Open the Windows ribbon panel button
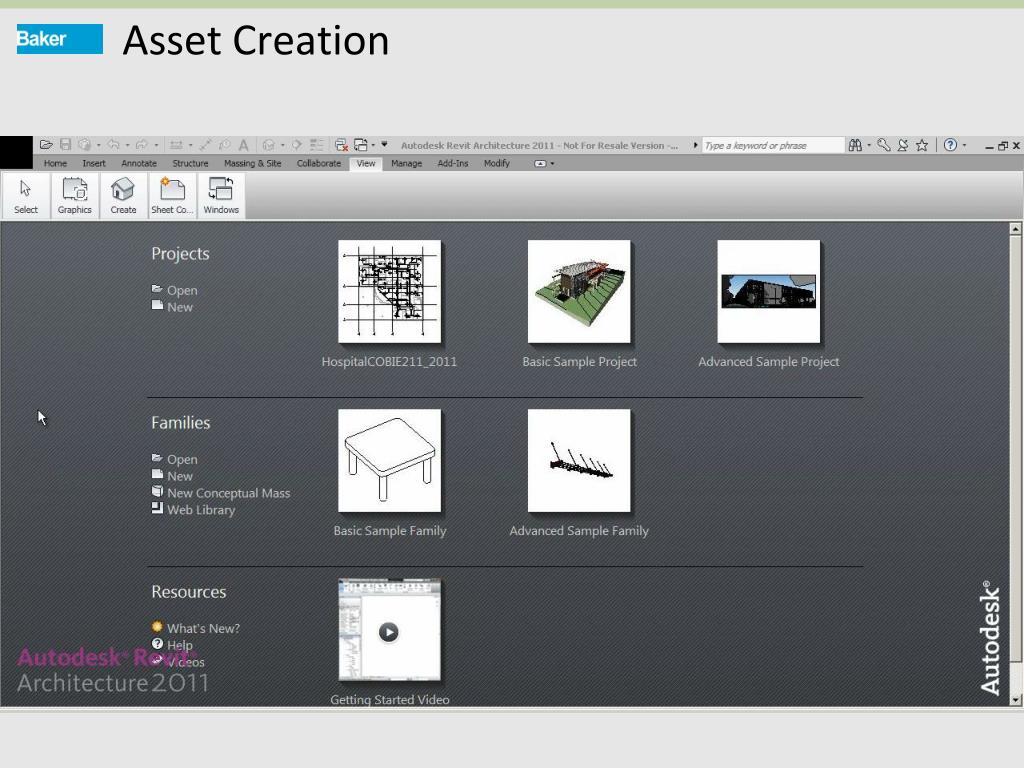The image size is (1024, 768). click(x=221, y=196)
